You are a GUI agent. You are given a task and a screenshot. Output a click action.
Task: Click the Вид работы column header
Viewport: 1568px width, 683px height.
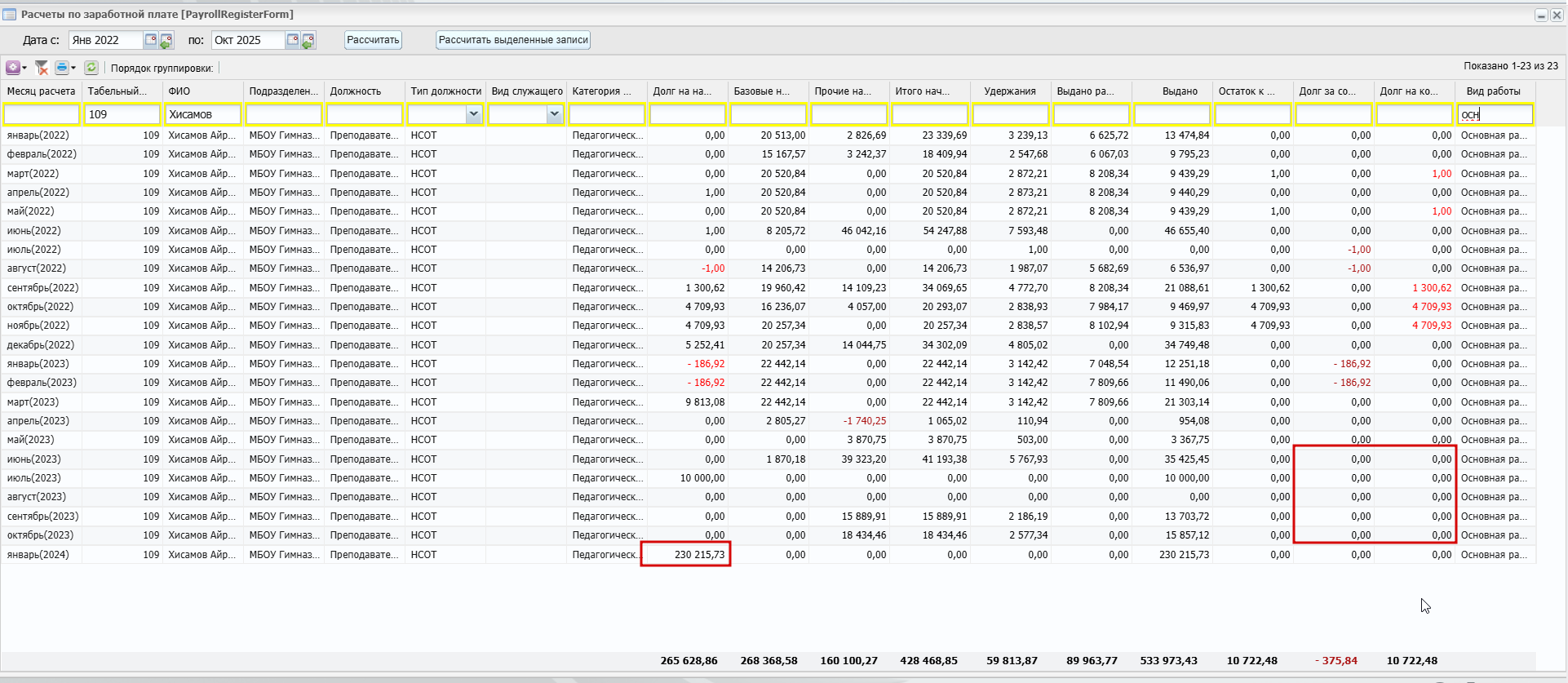coord(1493,91)
